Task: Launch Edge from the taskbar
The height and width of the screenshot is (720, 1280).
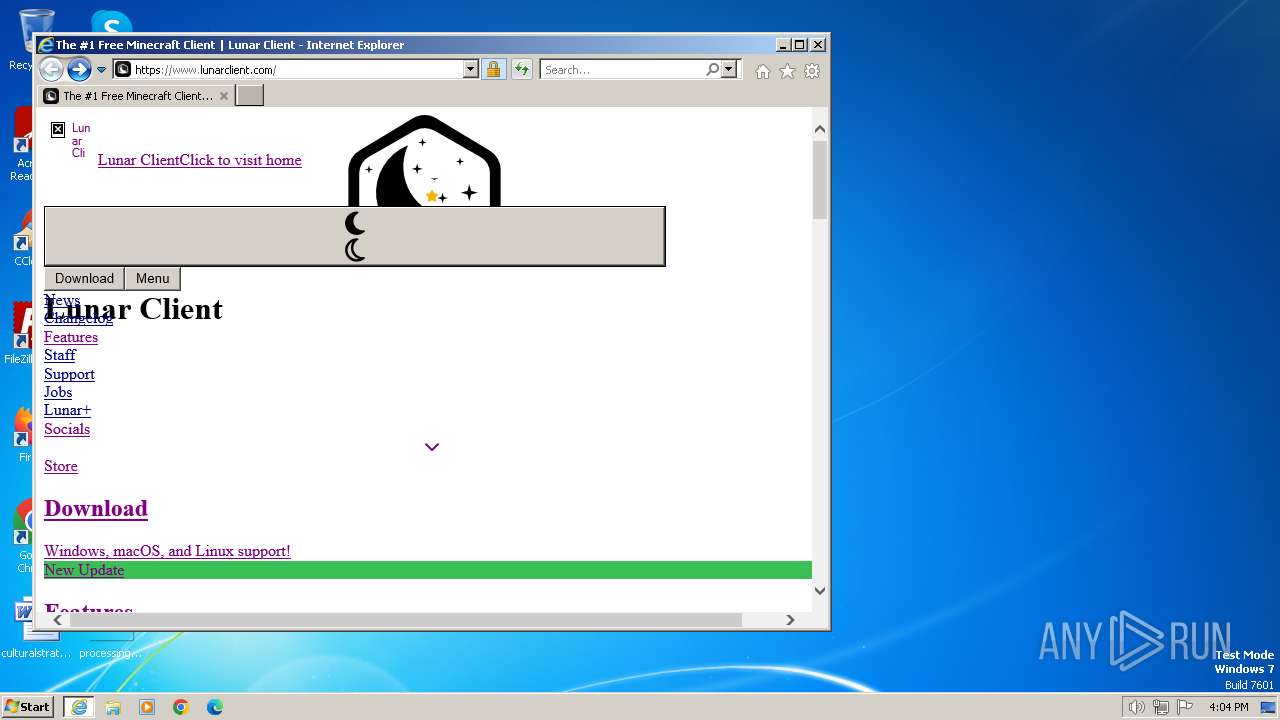Action: coord(215,707)
